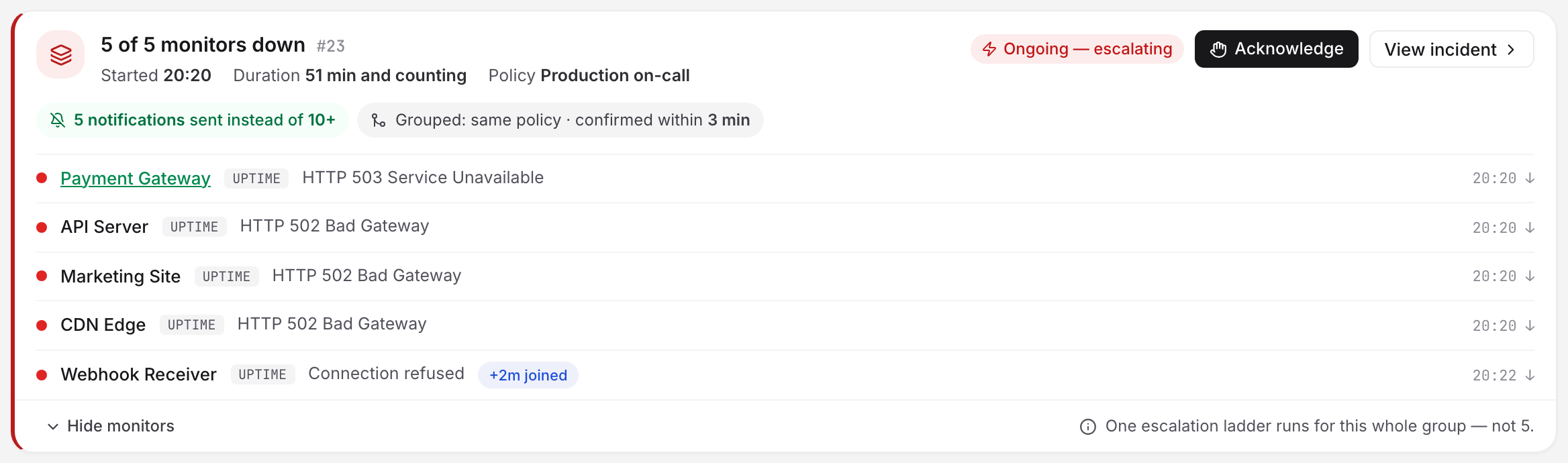Click the down arrow on Webhook Receiver row
This screenshot has width=1568, height=463.
[x=1530, y=375]
